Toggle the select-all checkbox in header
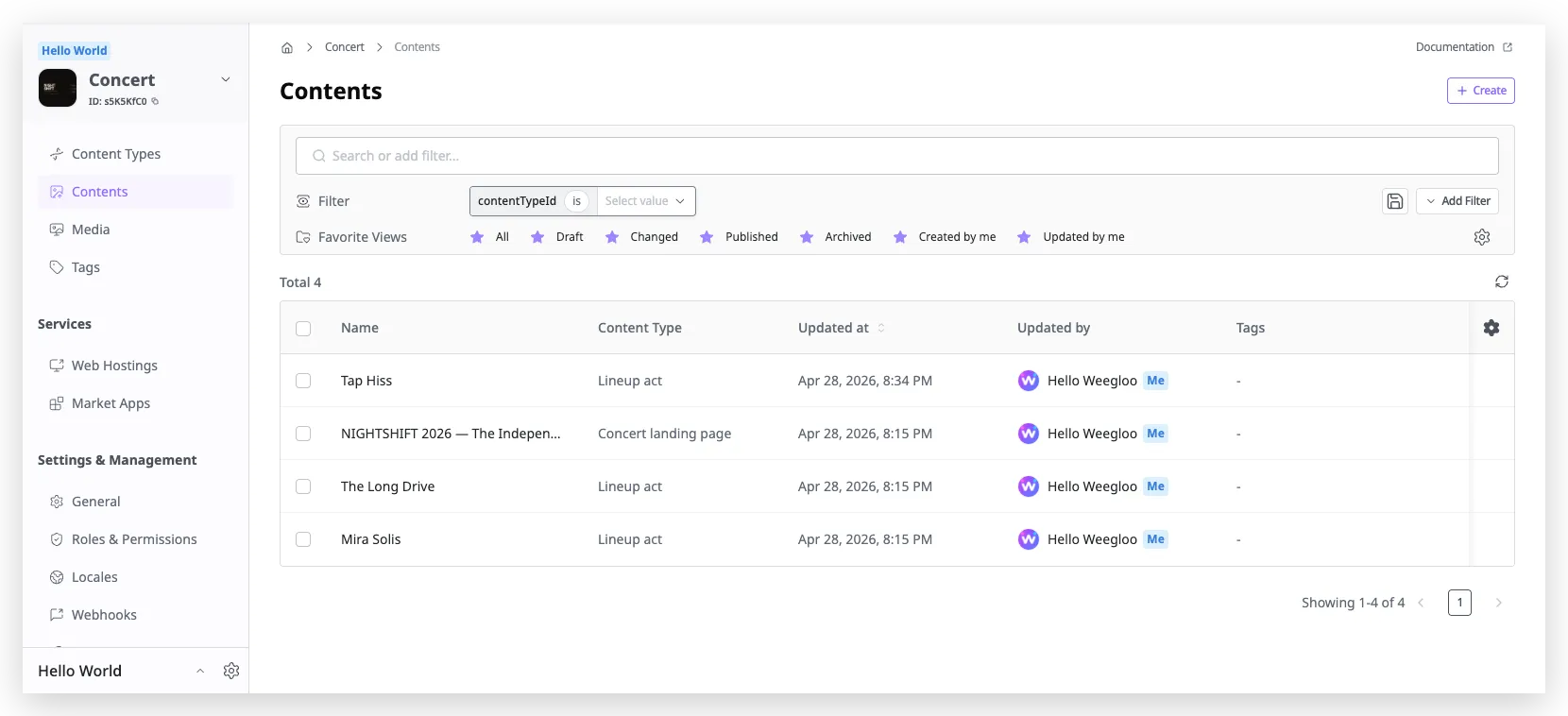The image size is (1568, 716). [x=303, y=328]
